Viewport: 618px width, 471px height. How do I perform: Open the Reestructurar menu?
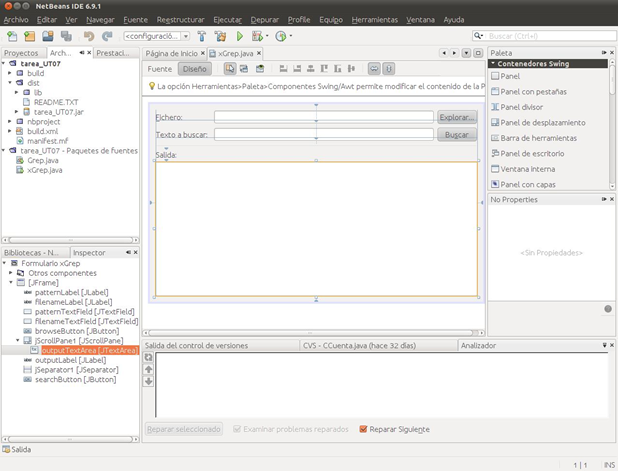pos(181,20)
